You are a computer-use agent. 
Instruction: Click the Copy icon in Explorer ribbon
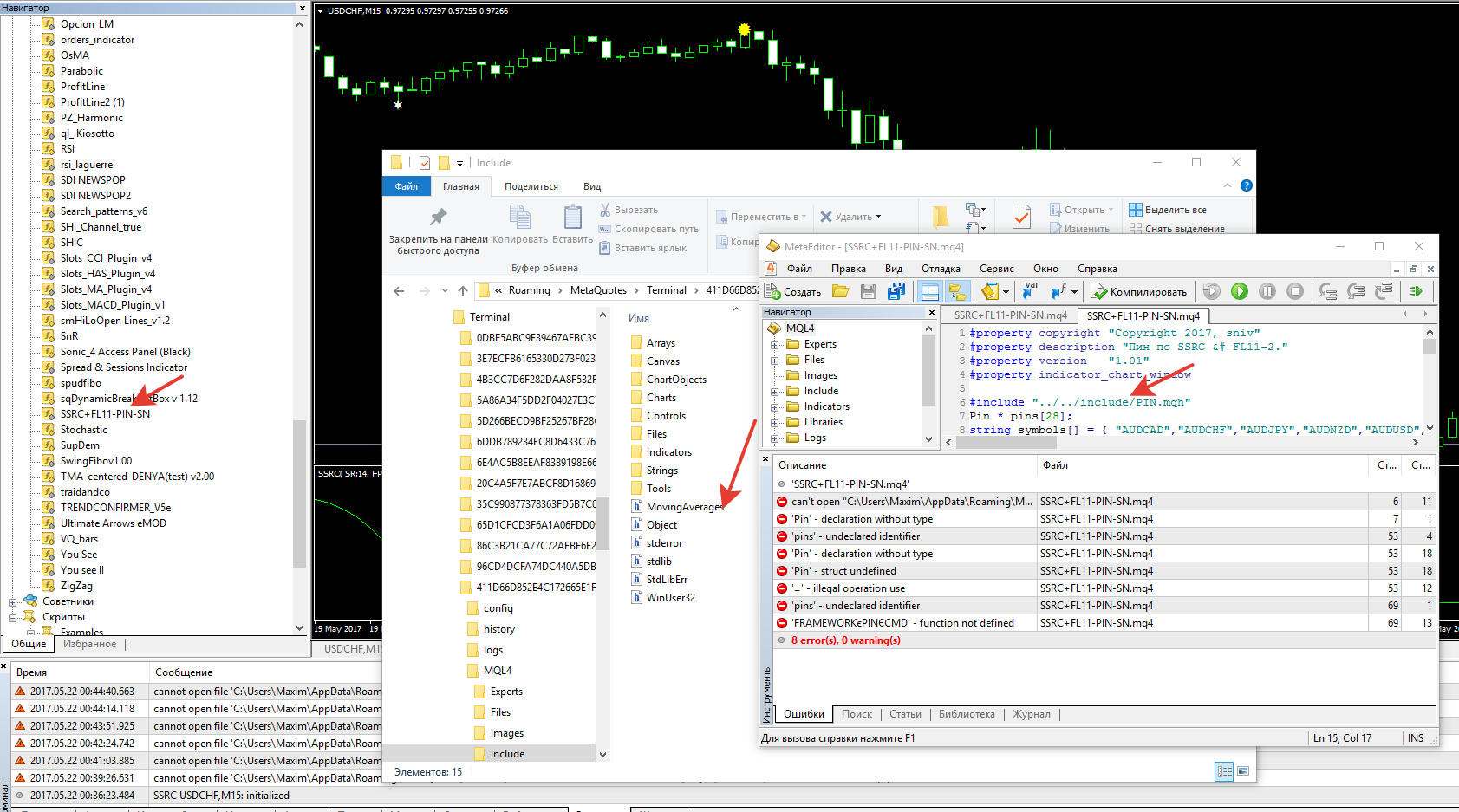coord(520,217)
